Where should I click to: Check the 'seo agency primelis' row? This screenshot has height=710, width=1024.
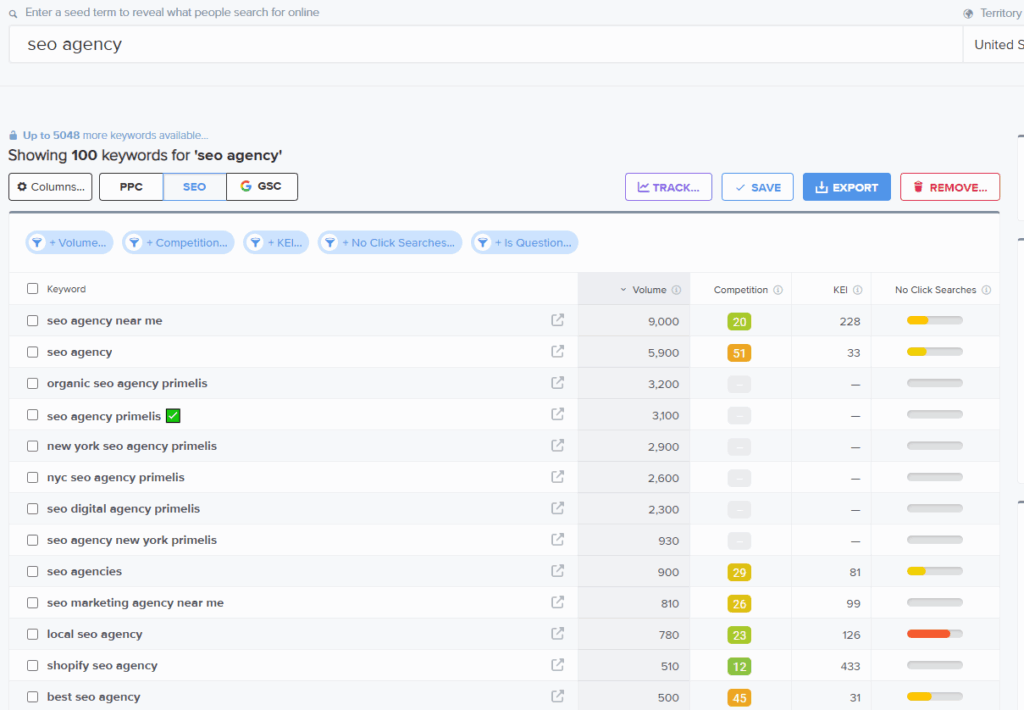[33, 415]
